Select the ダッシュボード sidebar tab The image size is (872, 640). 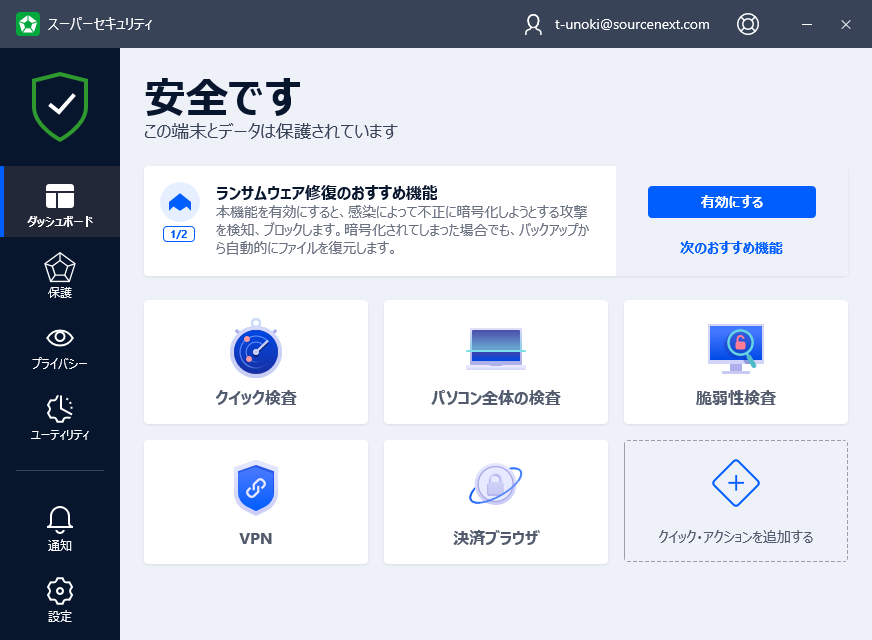coord(60,202)
